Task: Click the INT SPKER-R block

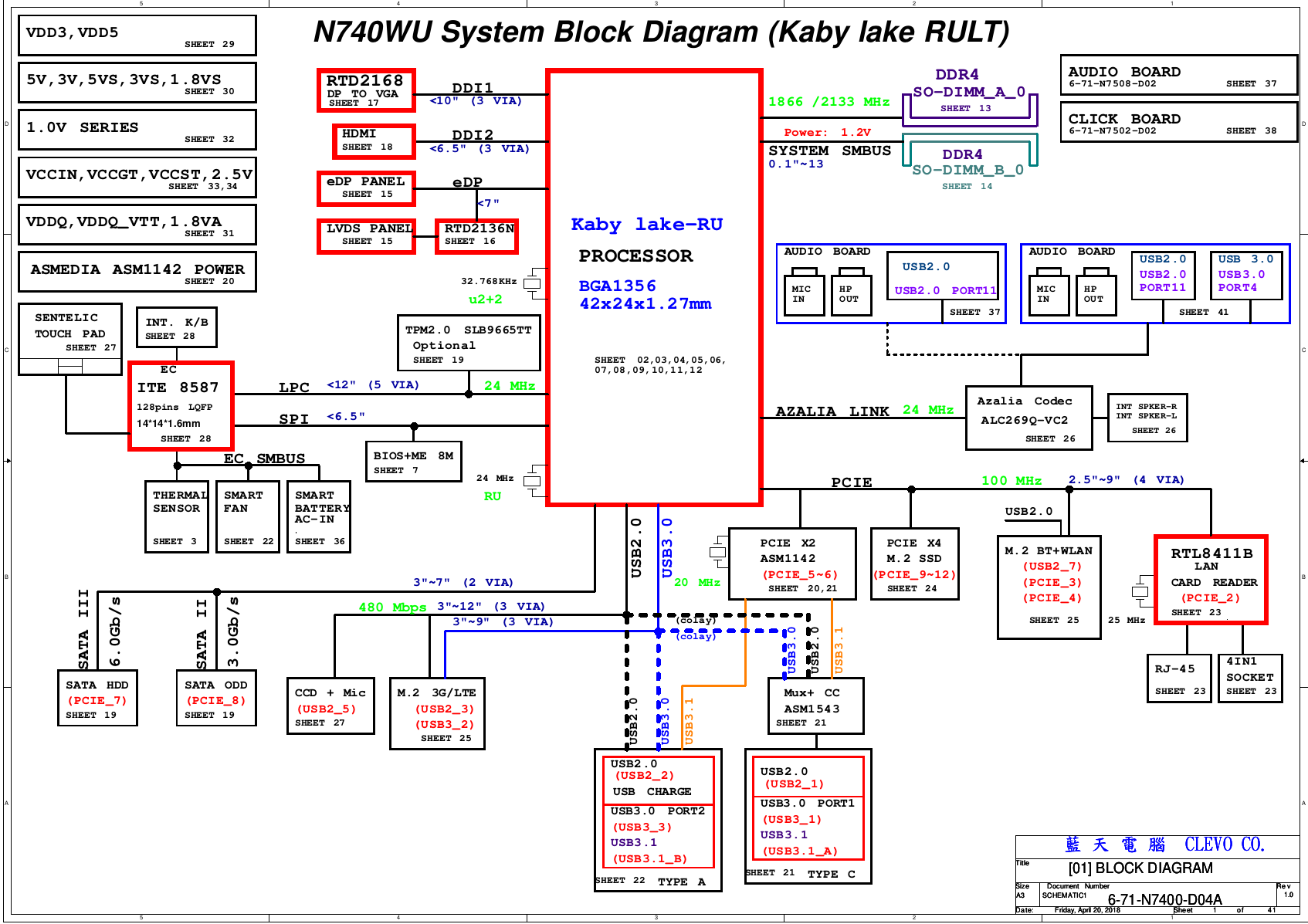Action: click(1147, 418)
